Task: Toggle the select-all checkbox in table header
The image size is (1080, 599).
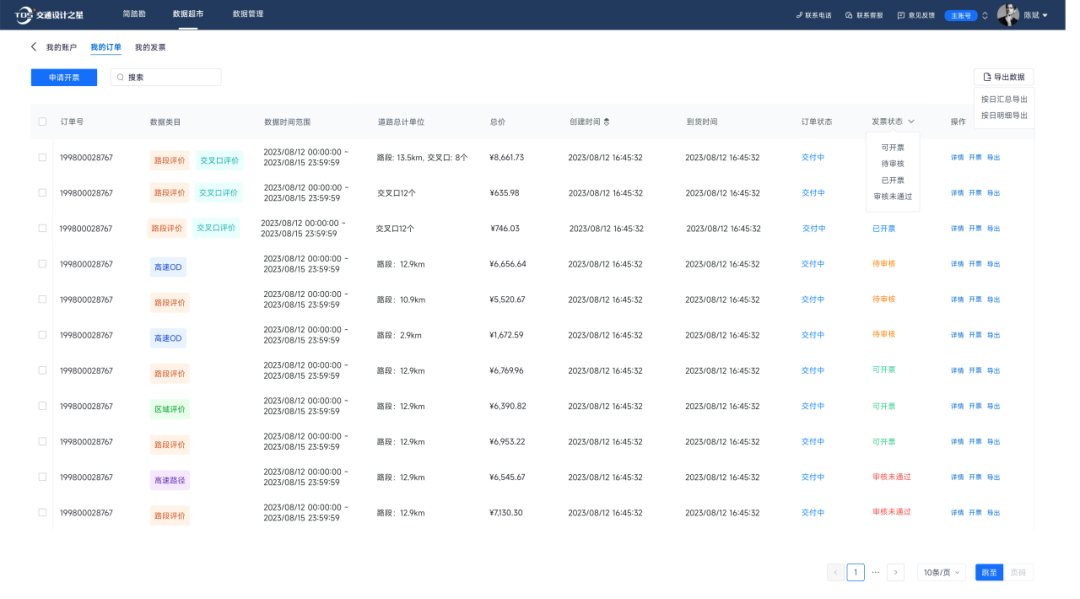Action: (x=42, y=122)
